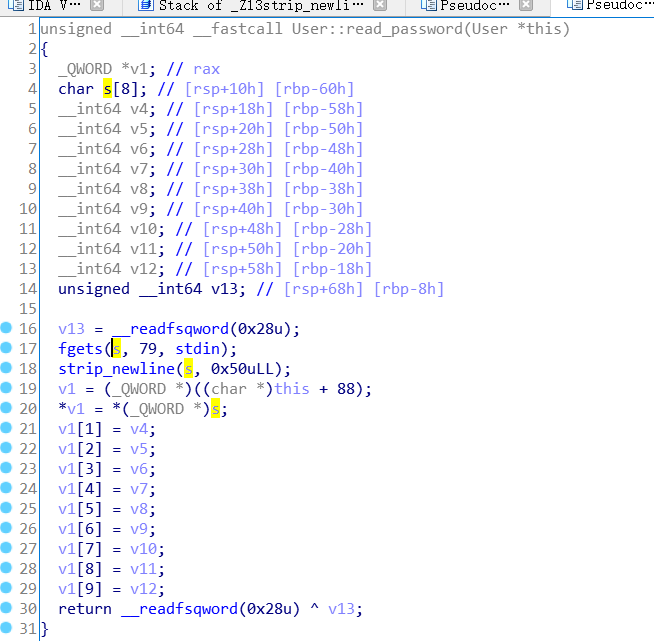The image size is (654, 641).
Task: Close the Pseudocode tab beside the Stack tab
Action: pyautogui.click(x=526, y=5)
